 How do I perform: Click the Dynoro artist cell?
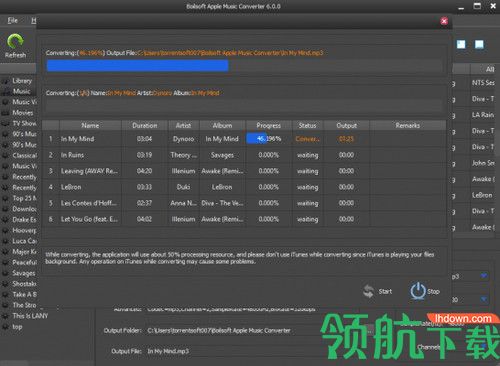pos(183,139)
